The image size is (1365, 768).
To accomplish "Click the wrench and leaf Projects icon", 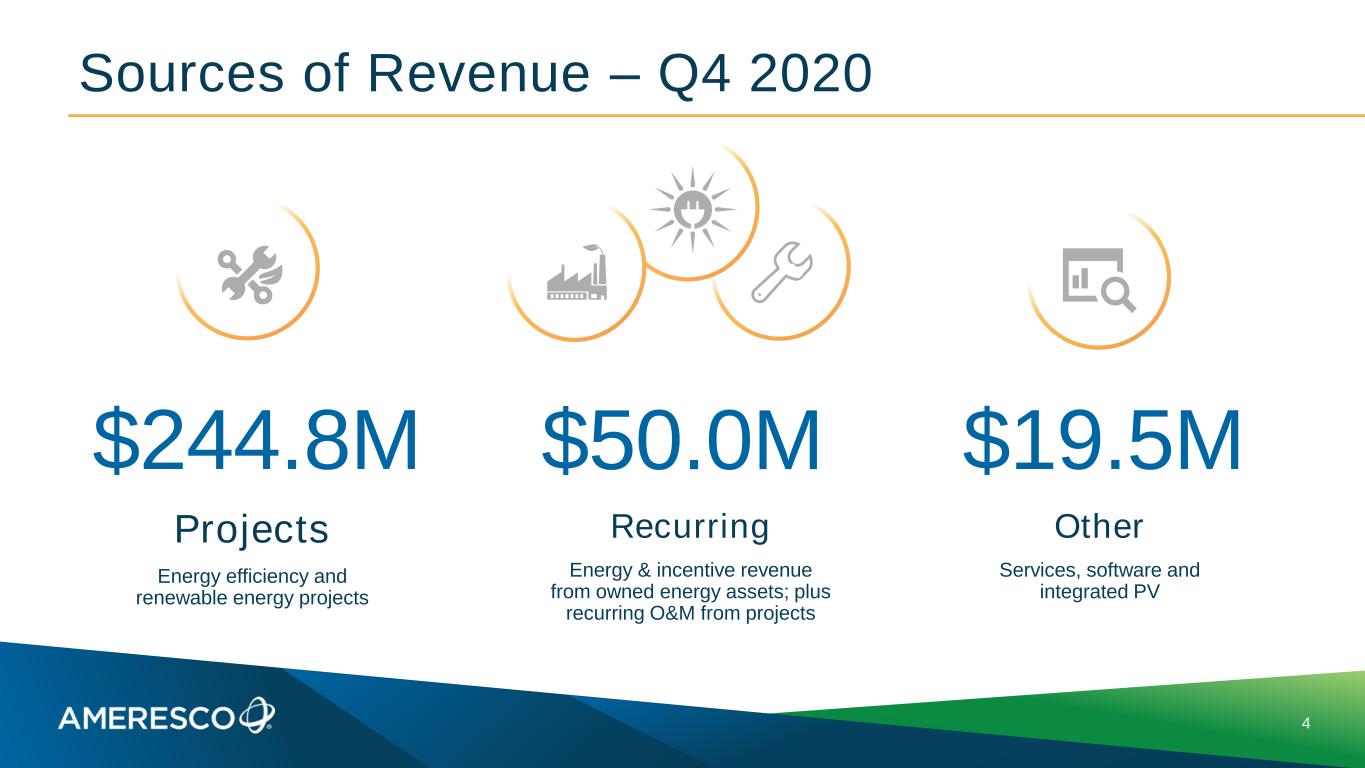I will (x=251, y=275).
